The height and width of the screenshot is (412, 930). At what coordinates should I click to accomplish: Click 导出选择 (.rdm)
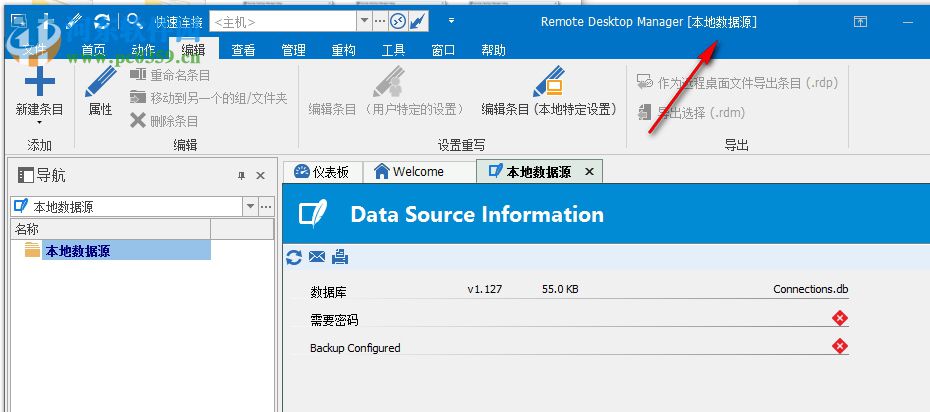coord(691,113)
